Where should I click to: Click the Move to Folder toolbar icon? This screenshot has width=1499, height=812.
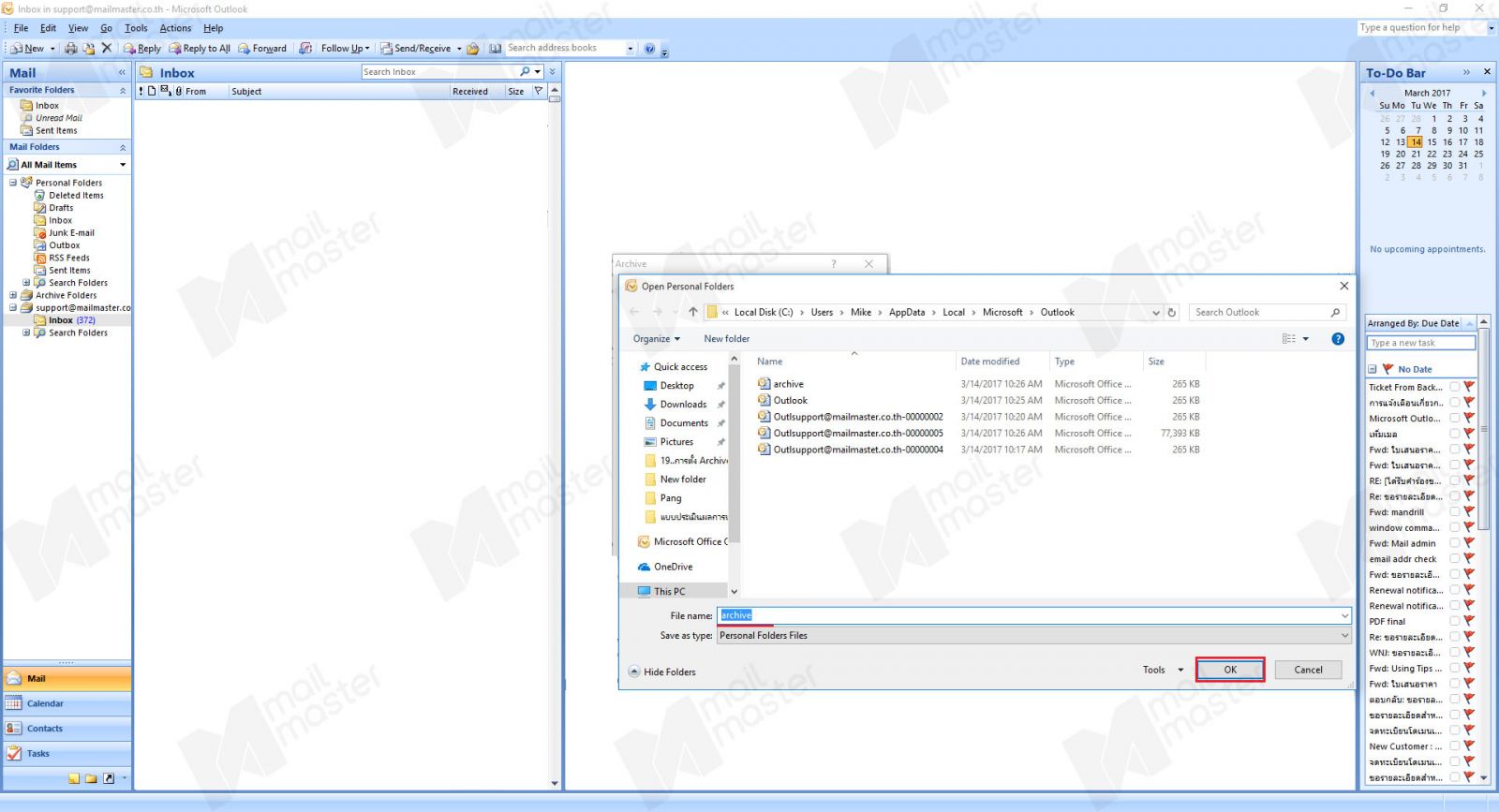(89, 49)
